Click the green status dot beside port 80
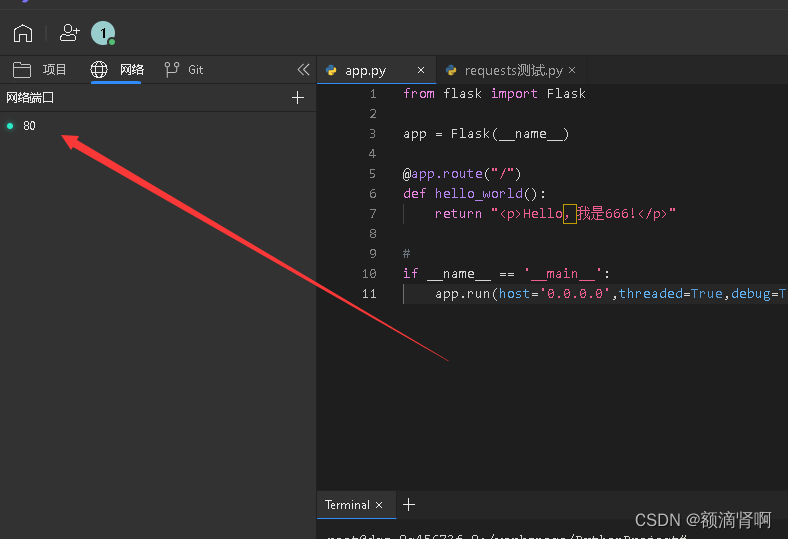788x539 pixels. pyautogui.click(x=10, y=126)
